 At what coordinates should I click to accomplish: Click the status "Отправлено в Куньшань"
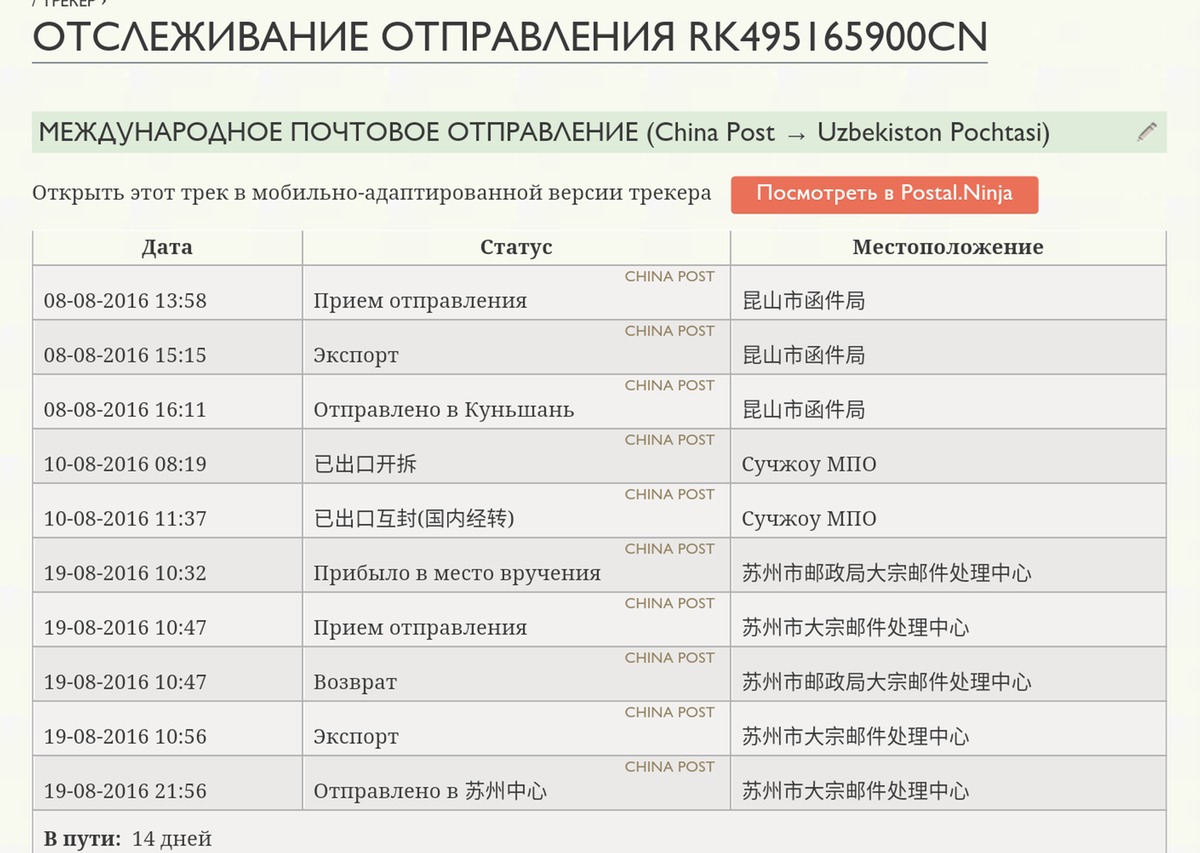click(444, 410)
